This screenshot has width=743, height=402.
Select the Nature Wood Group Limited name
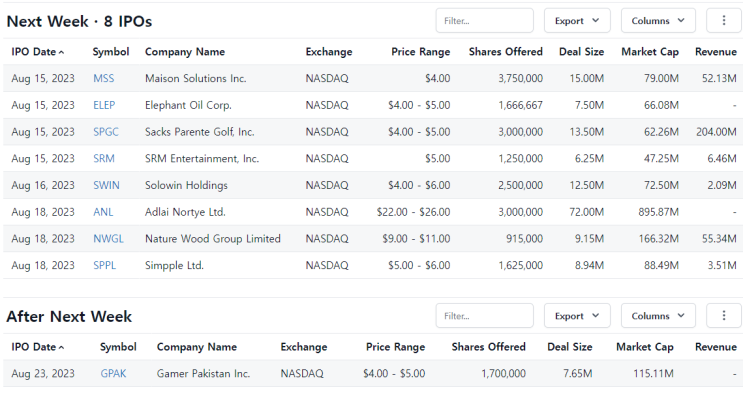[x=213, y=238]
